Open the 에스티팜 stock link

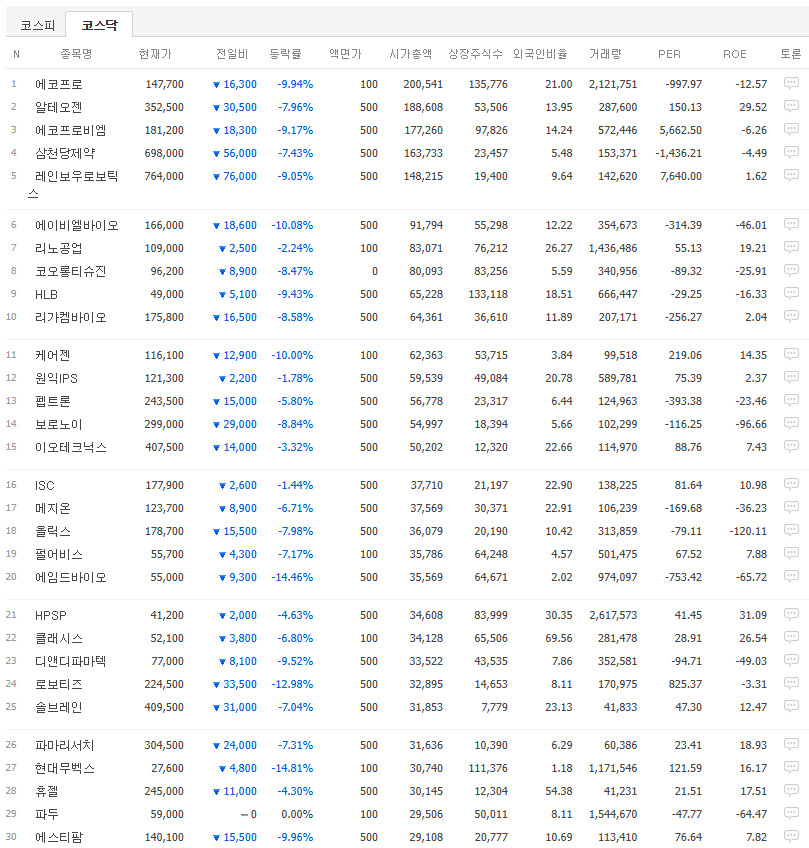click(58, 837)
